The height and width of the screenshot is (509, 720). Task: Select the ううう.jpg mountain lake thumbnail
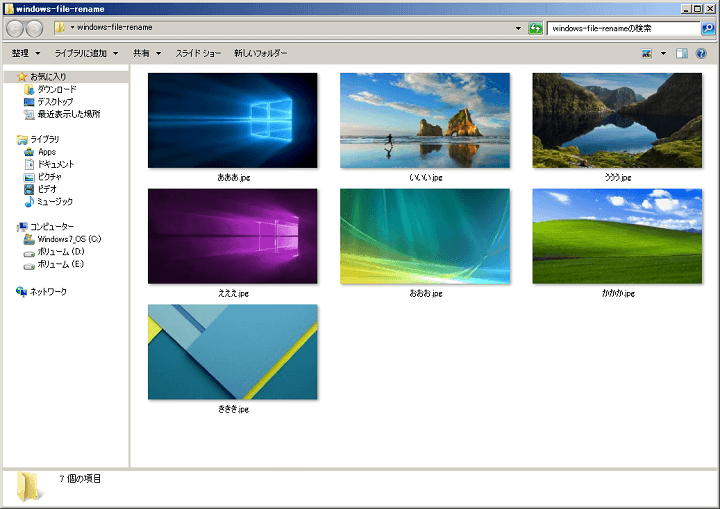(617, 120)
